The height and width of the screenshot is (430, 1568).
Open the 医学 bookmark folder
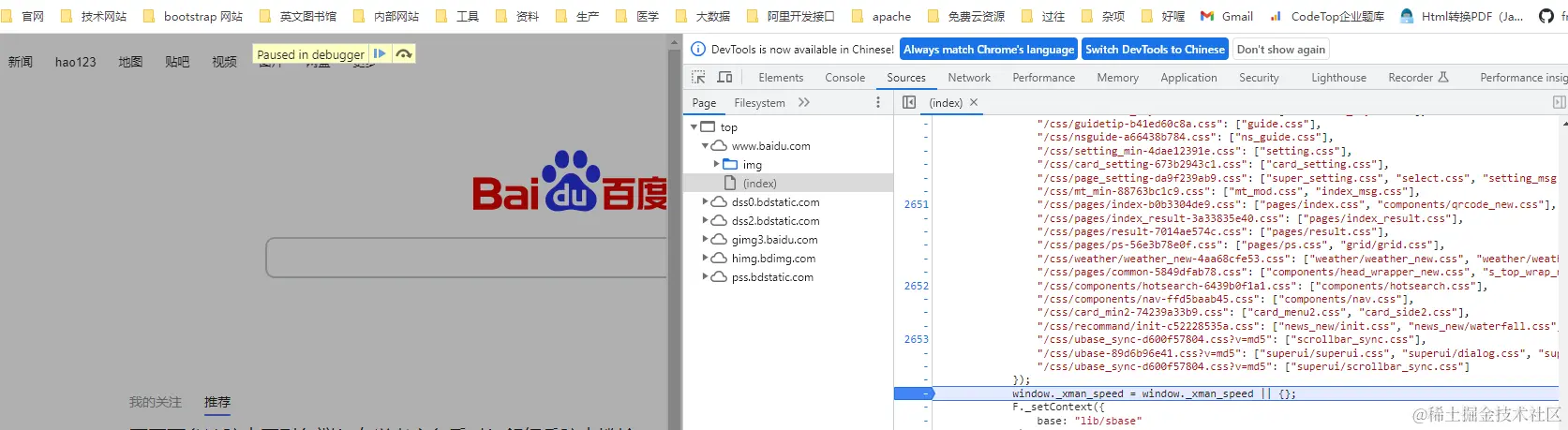(636, 16)
